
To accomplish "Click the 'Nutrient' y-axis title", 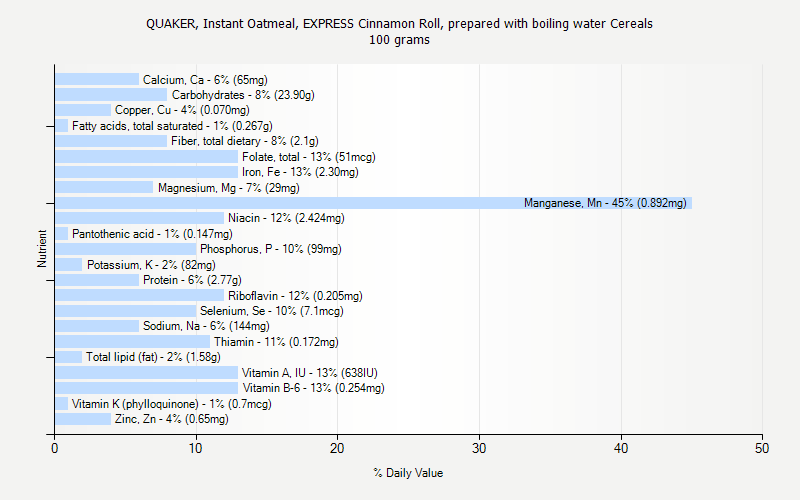I will (x=42, y=249).
